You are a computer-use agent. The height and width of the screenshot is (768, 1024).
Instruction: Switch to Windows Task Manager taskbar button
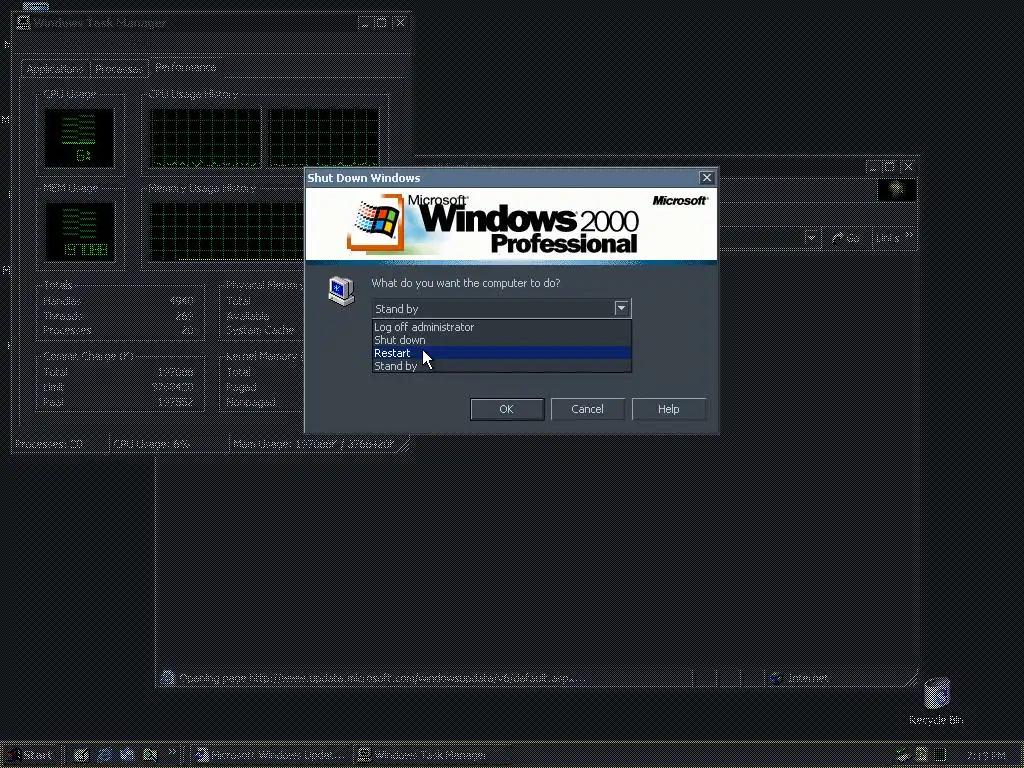[x=432, y=755]
